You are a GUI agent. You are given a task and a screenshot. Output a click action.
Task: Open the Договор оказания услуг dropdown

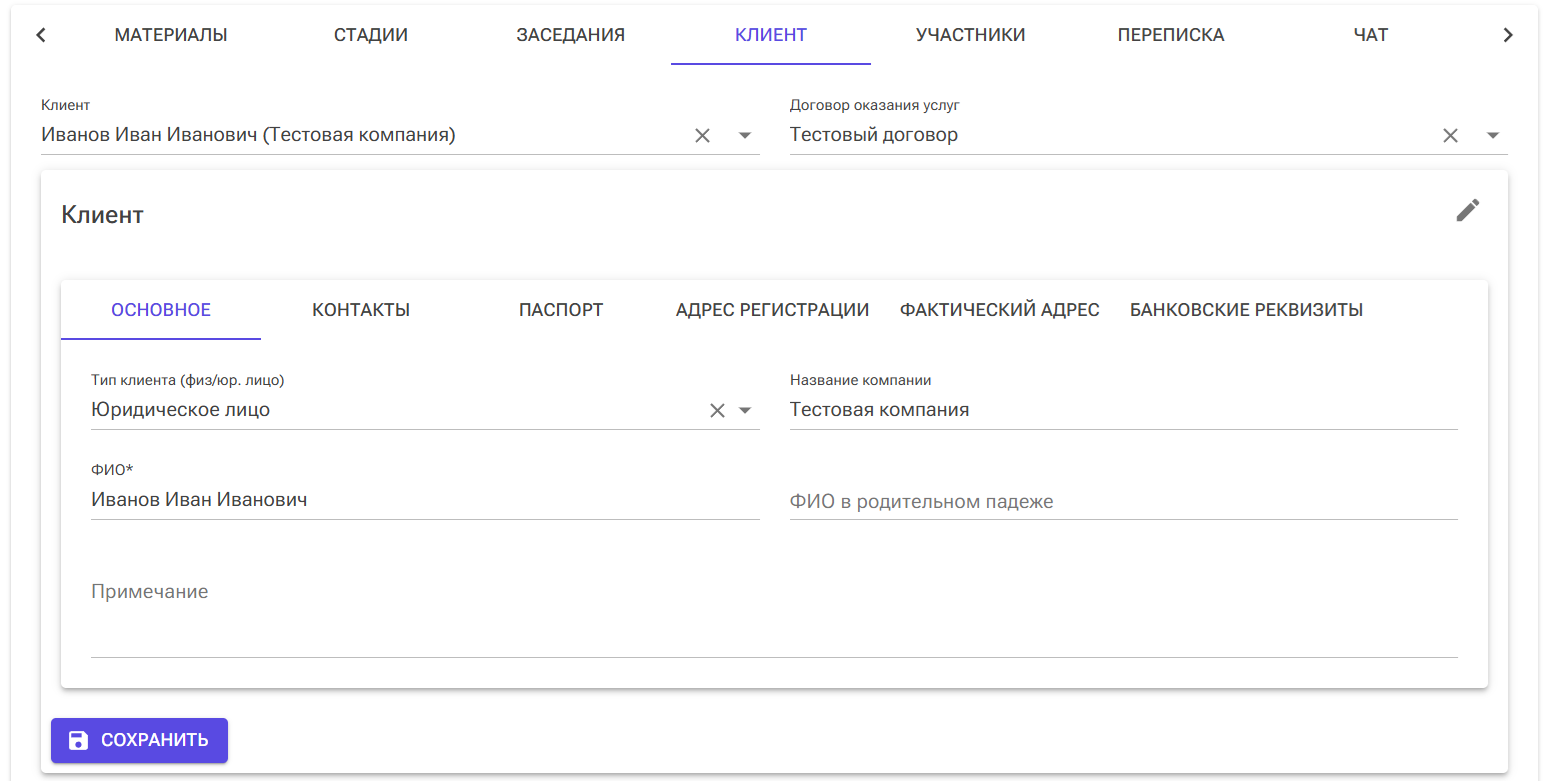1492,134
